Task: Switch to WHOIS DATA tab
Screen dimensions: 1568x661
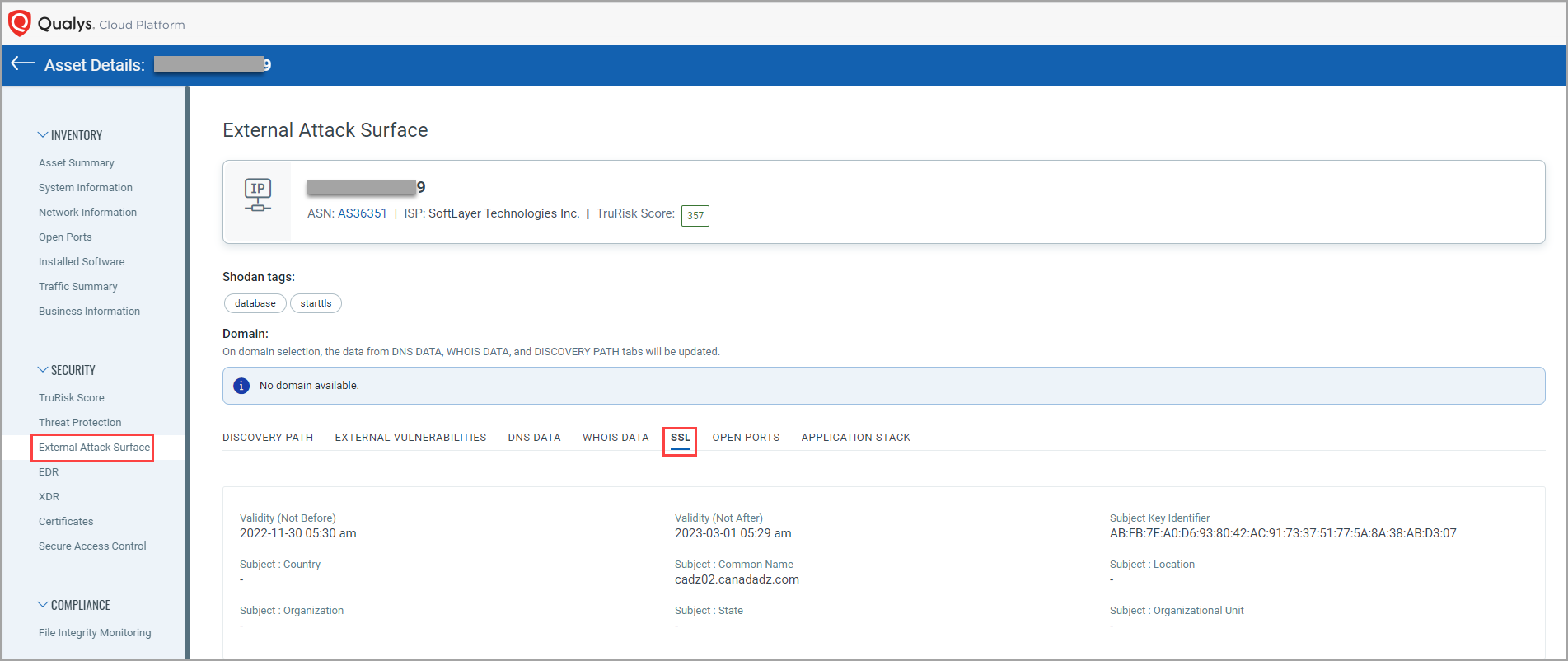Action: point(615,438)
